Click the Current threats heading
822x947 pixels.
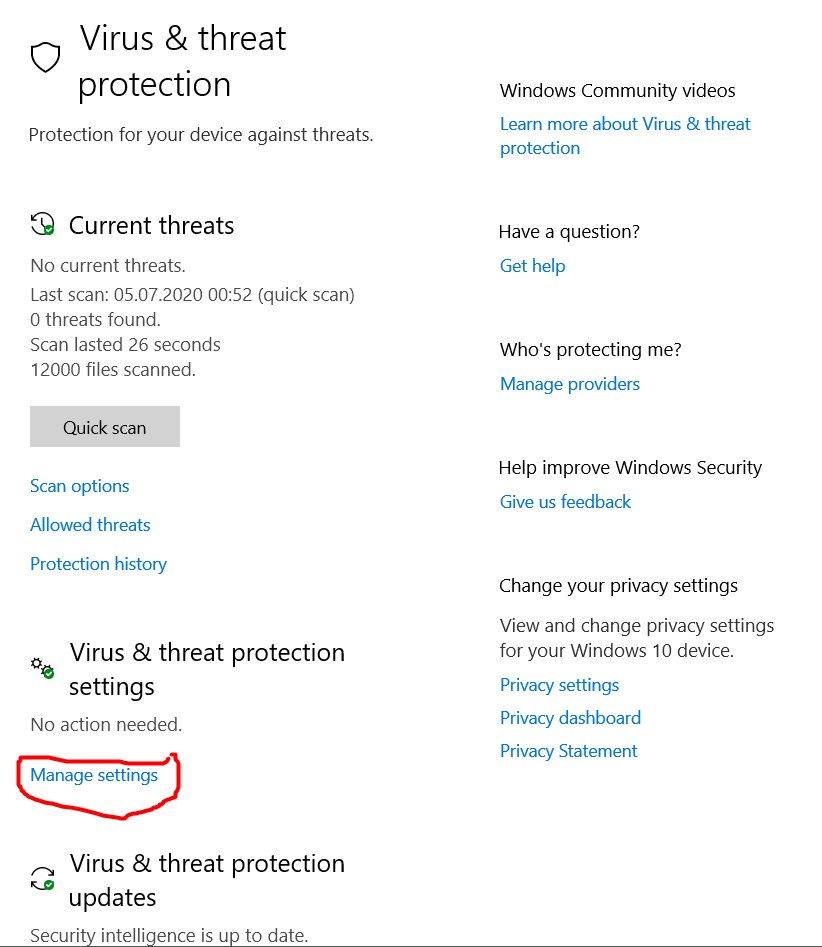(152, 225)
